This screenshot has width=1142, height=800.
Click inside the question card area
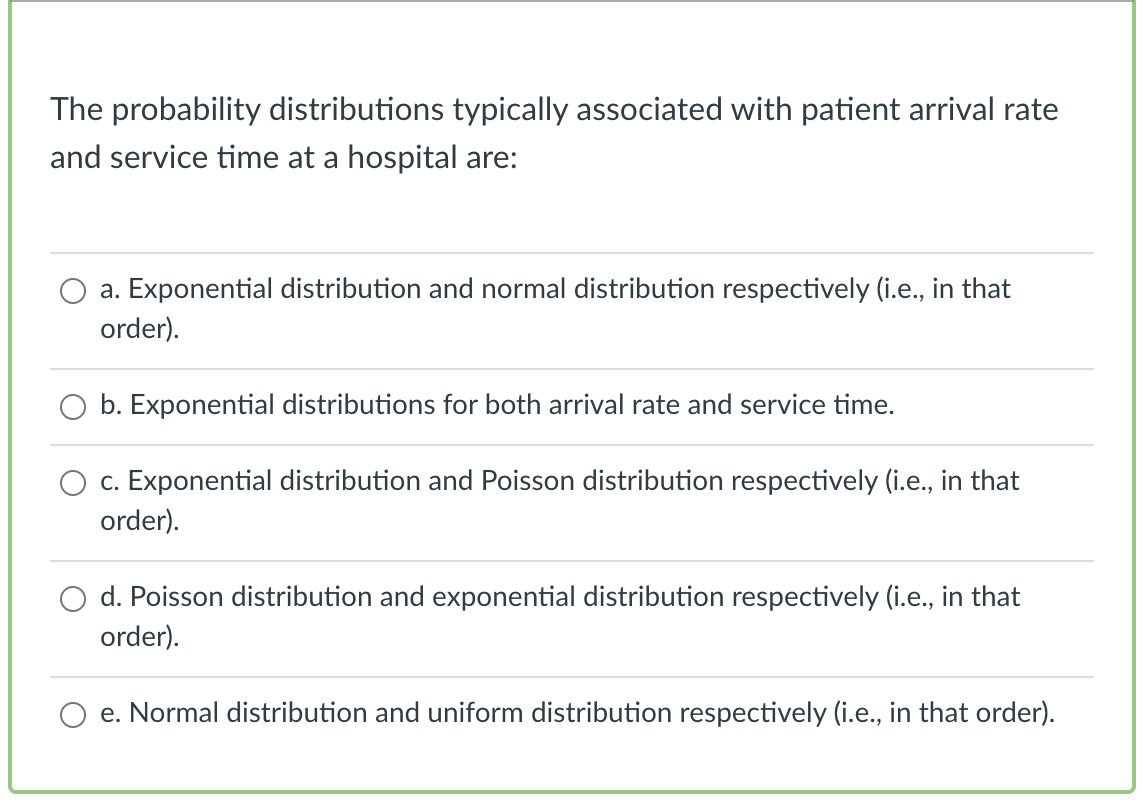570,210
